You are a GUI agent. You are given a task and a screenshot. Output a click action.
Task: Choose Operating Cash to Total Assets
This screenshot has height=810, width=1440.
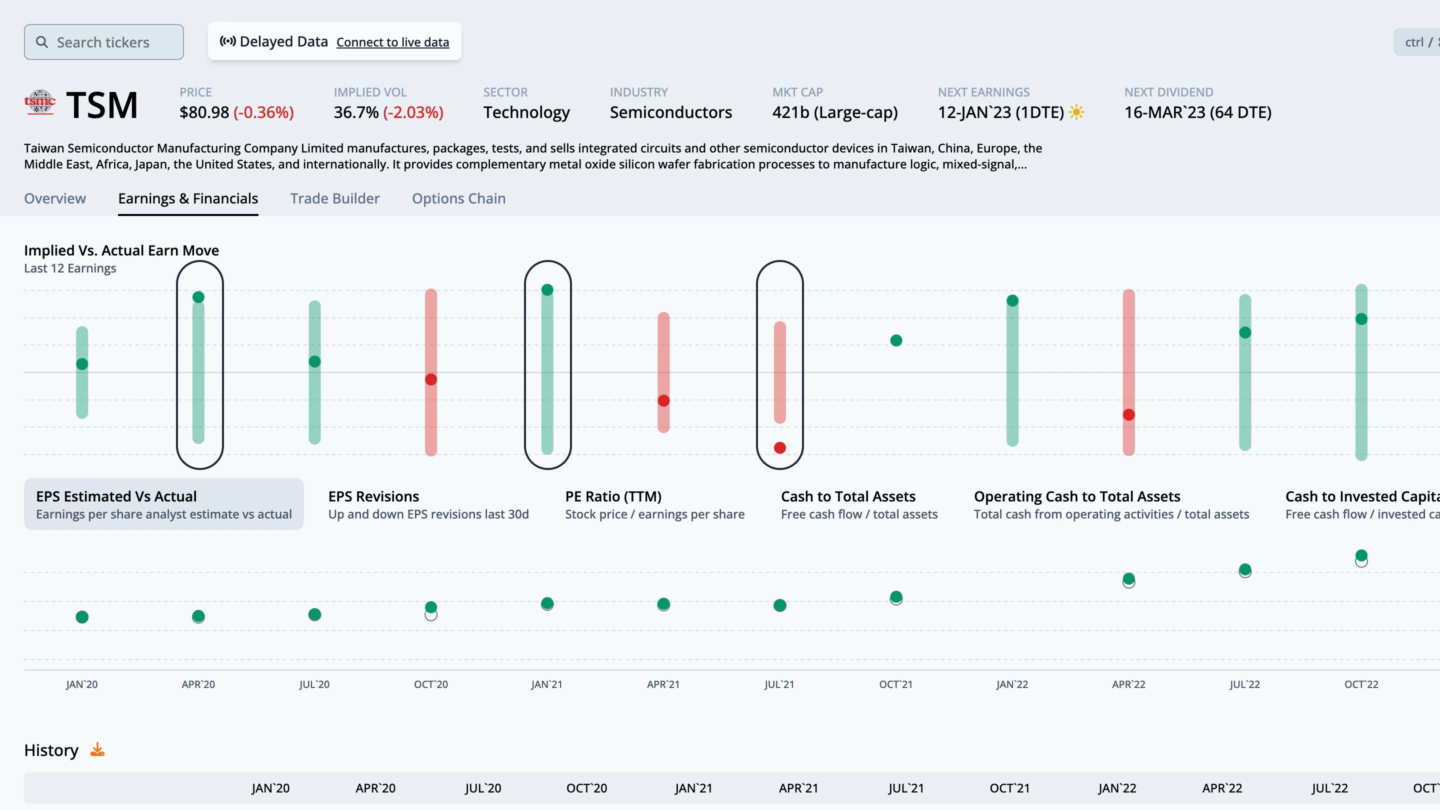(1111, 504)
